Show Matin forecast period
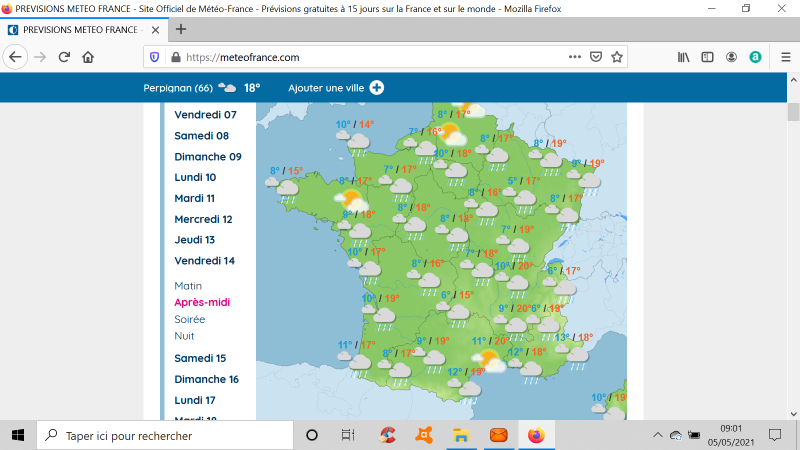 point(188,286)
